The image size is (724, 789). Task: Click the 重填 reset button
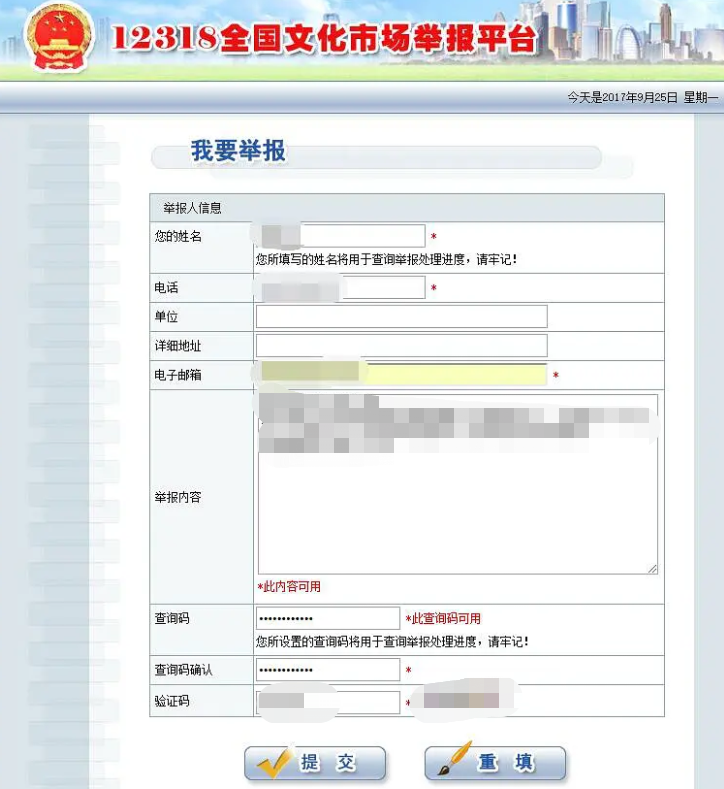click(495, 763)
